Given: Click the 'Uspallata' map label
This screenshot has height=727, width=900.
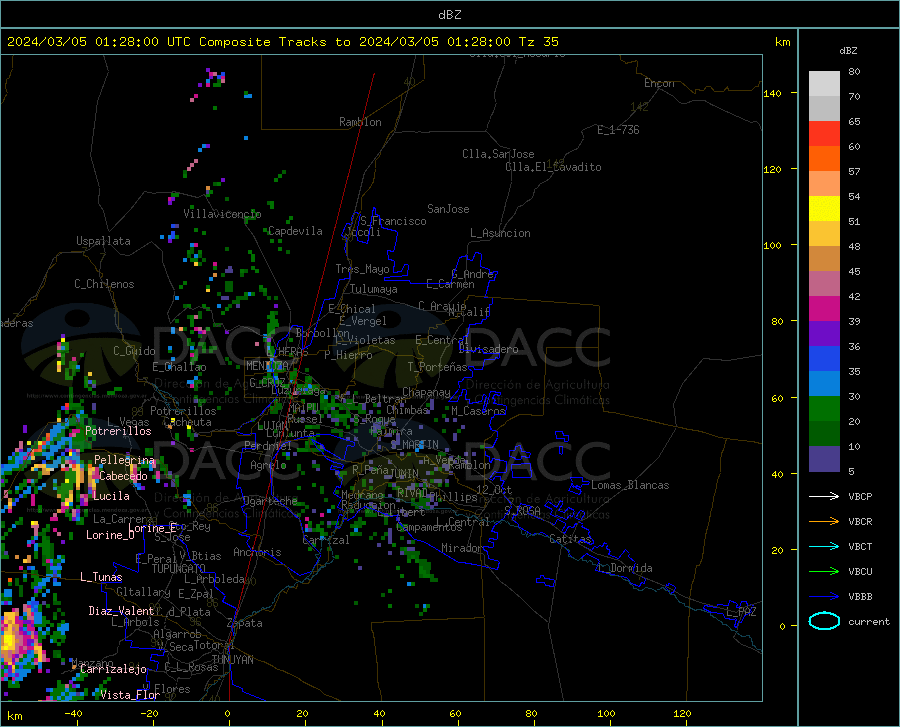Looking at the screenshot, I should [x=103, y=241].
